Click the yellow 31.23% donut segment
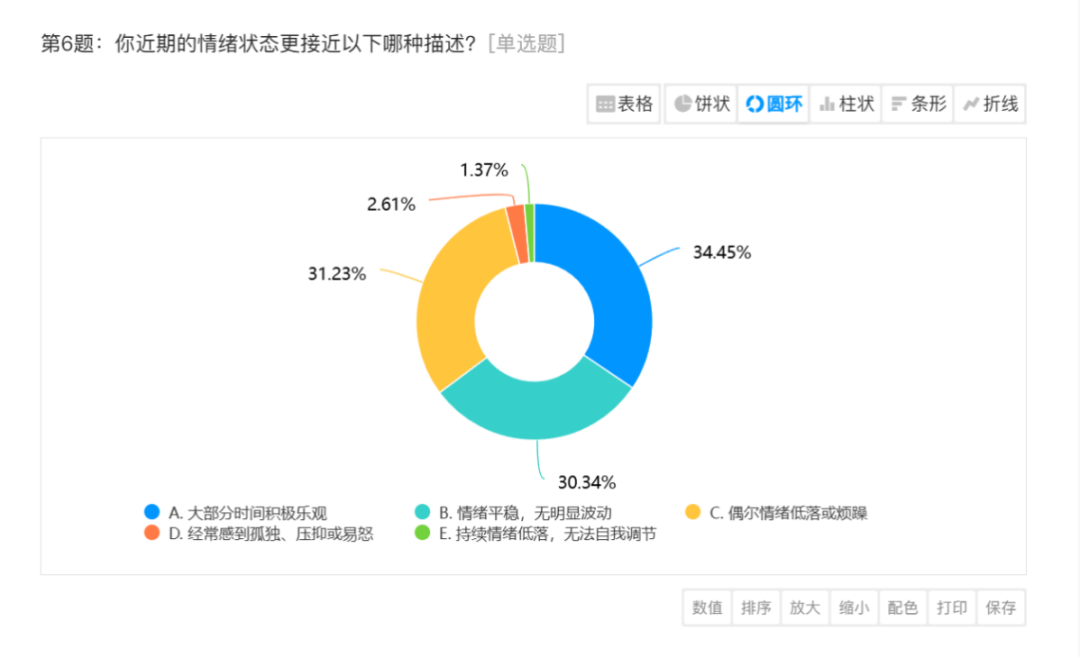Screen dimensions: 1080x658 tap(448, 300)
